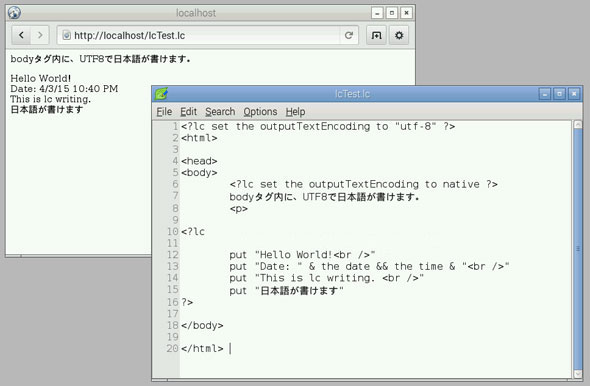Click "日本語が書けます" output line in browser
Screen dimensions: 590x386
(x=47, y=109)
